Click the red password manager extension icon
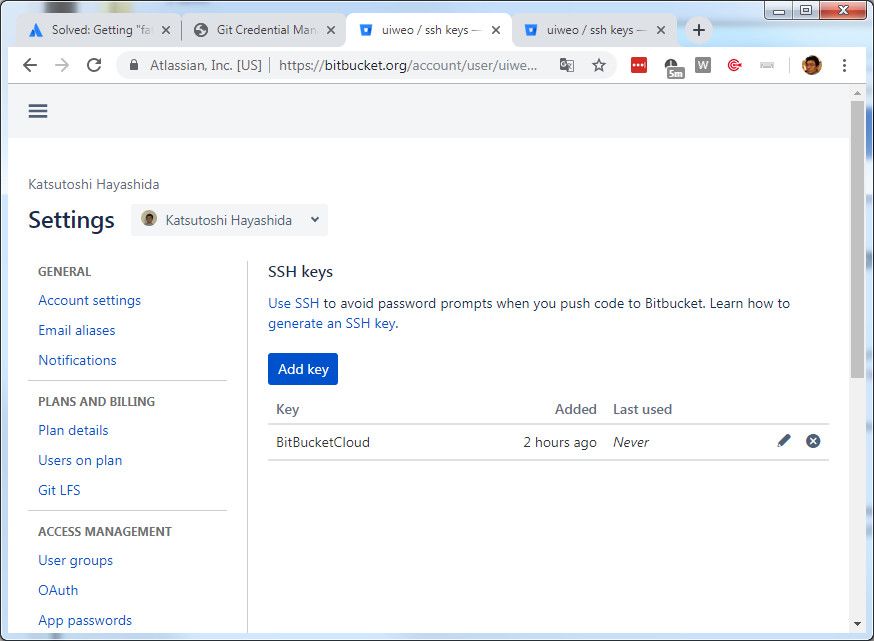The width and height of the screenshot is (874, 641). [x=639, y=65]
